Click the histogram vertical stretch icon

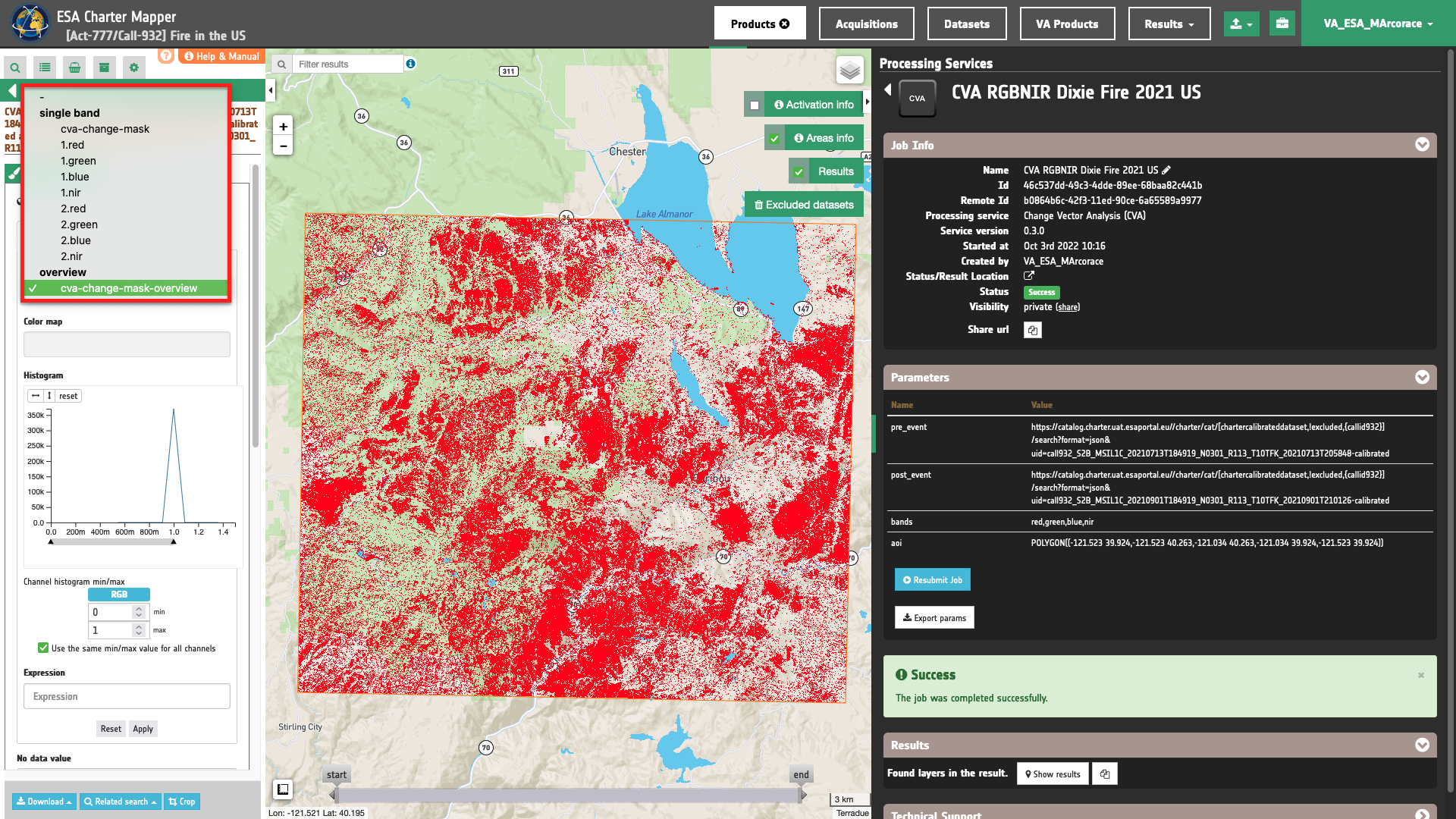click(49, 396)
